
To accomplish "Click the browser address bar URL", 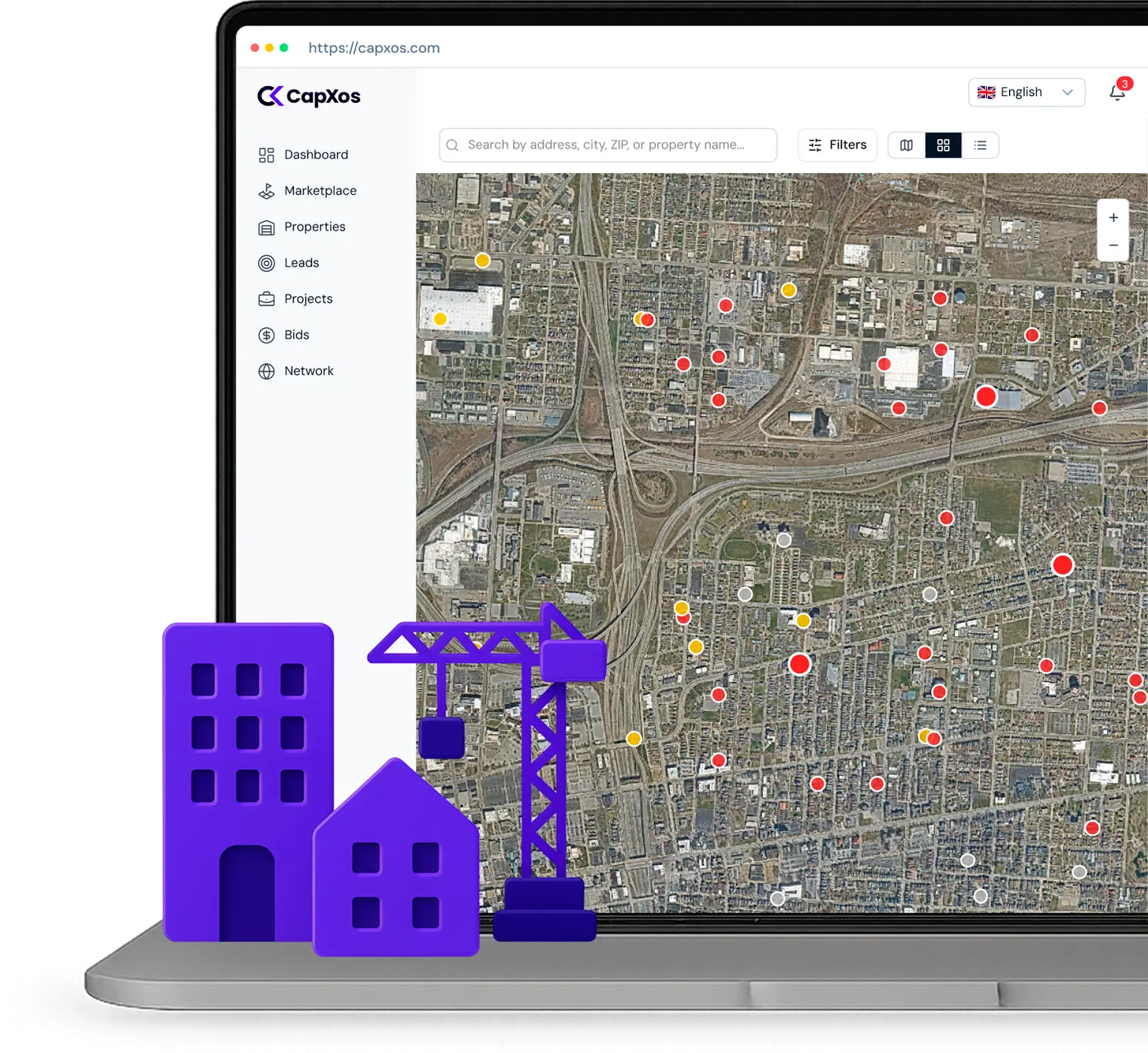I will click(x=374, y=48).
